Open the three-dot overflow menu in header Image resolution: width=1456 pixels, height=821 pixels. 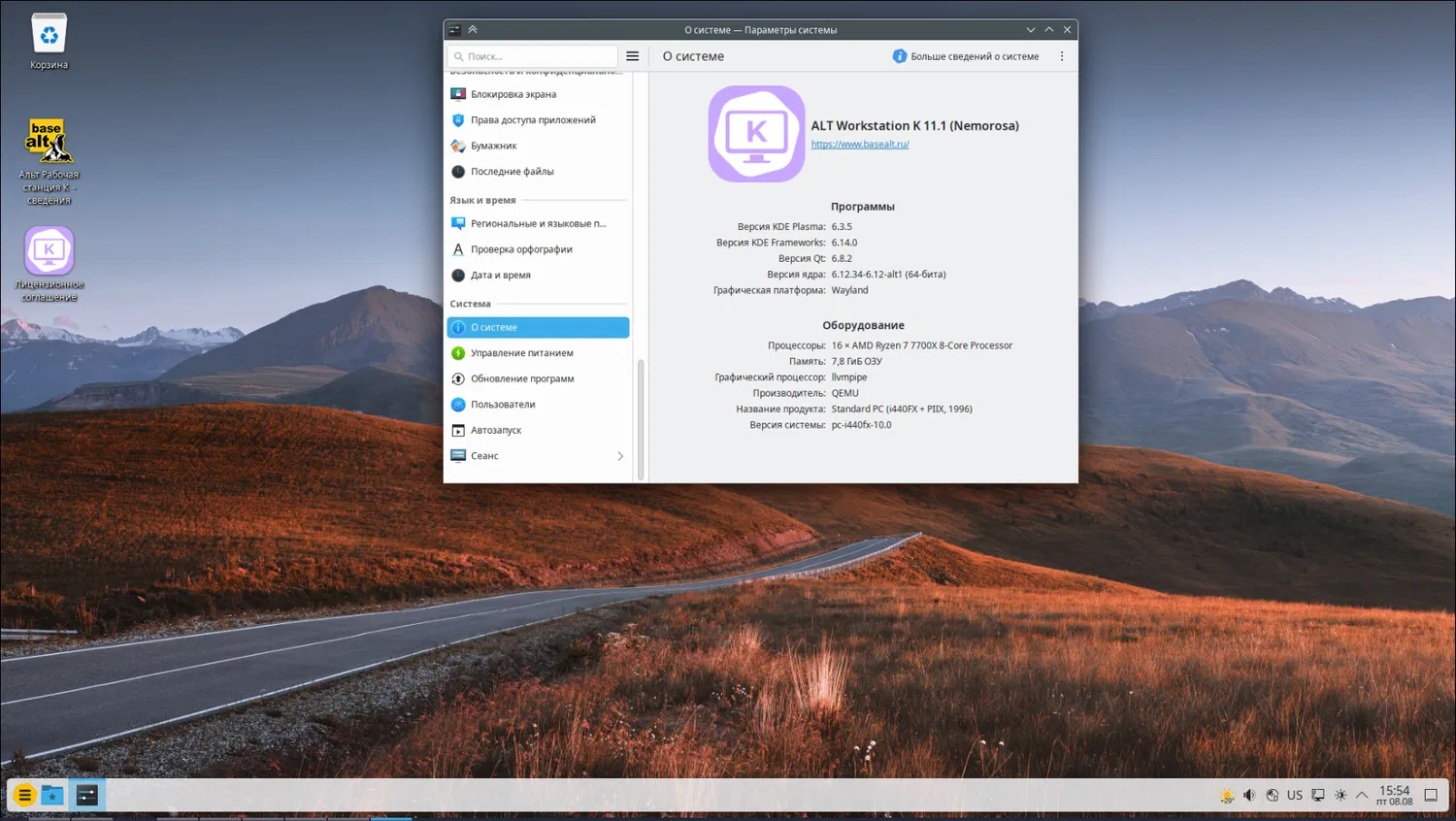[x=1062, y=56]
